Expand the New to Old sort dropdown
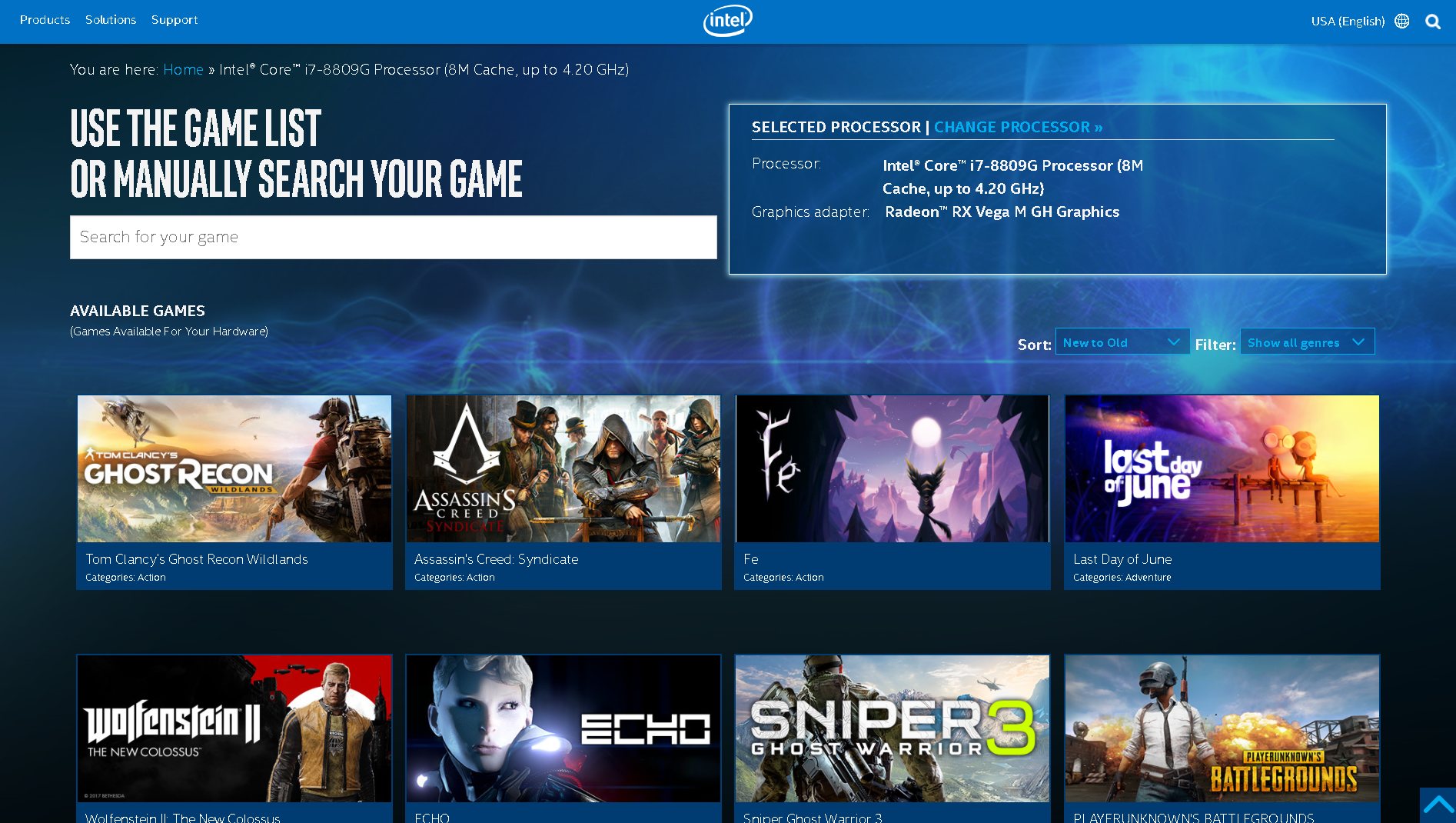Image resolution: width=1456 pixels, height=823 pixels. point(1122,342)
